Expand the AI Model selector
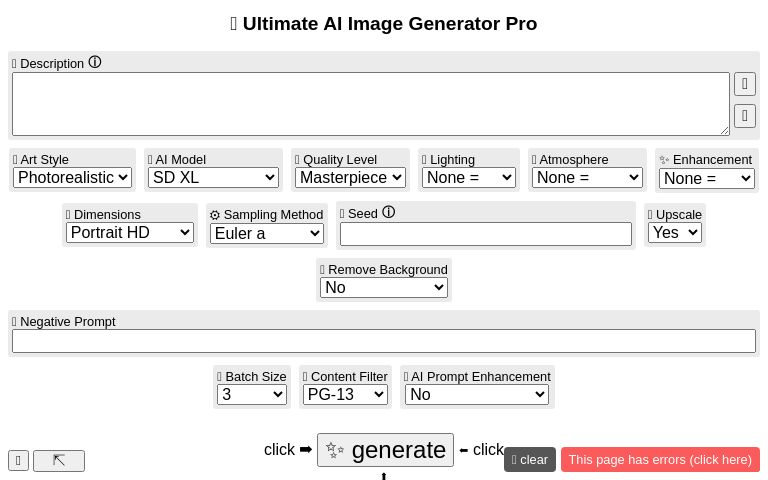This screenshot has width=768, height=480. (213, 178)
